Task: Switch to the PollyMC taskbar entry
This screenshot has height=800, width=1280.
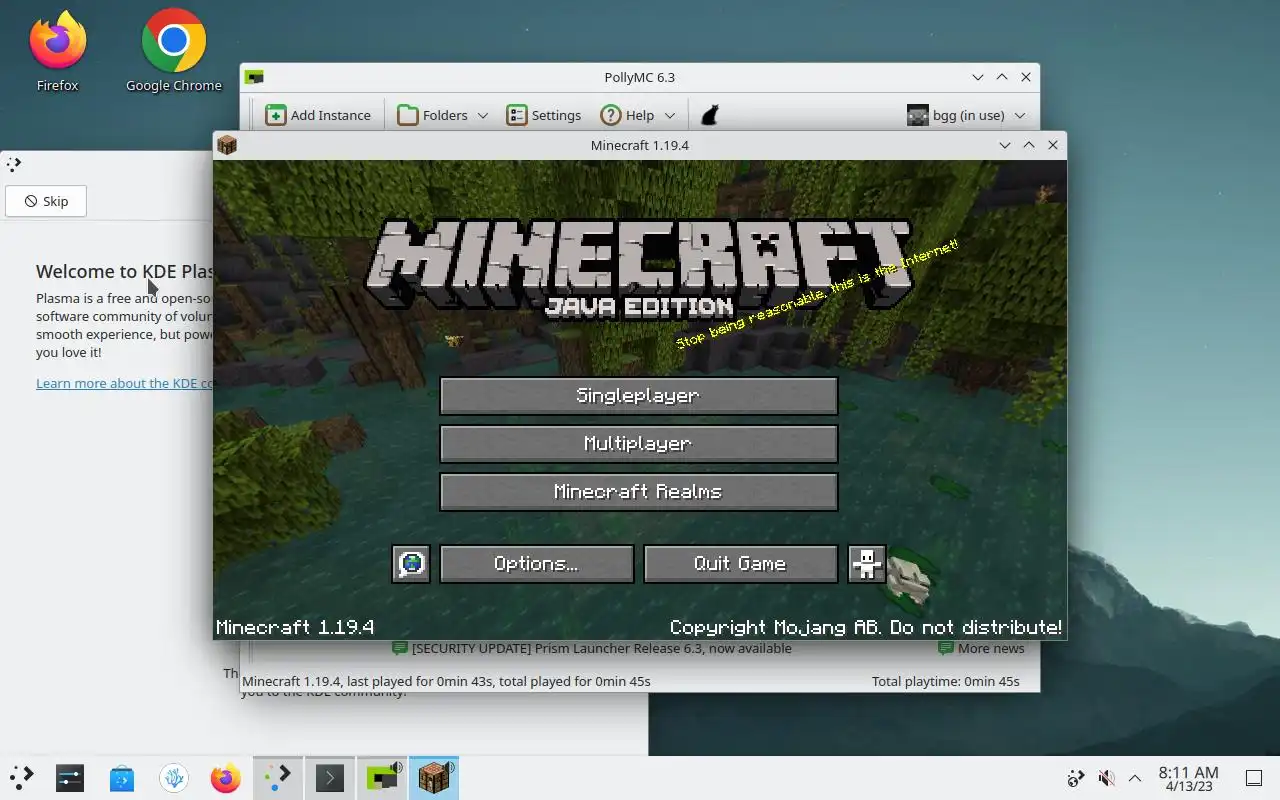Action: tap(382, 778)
